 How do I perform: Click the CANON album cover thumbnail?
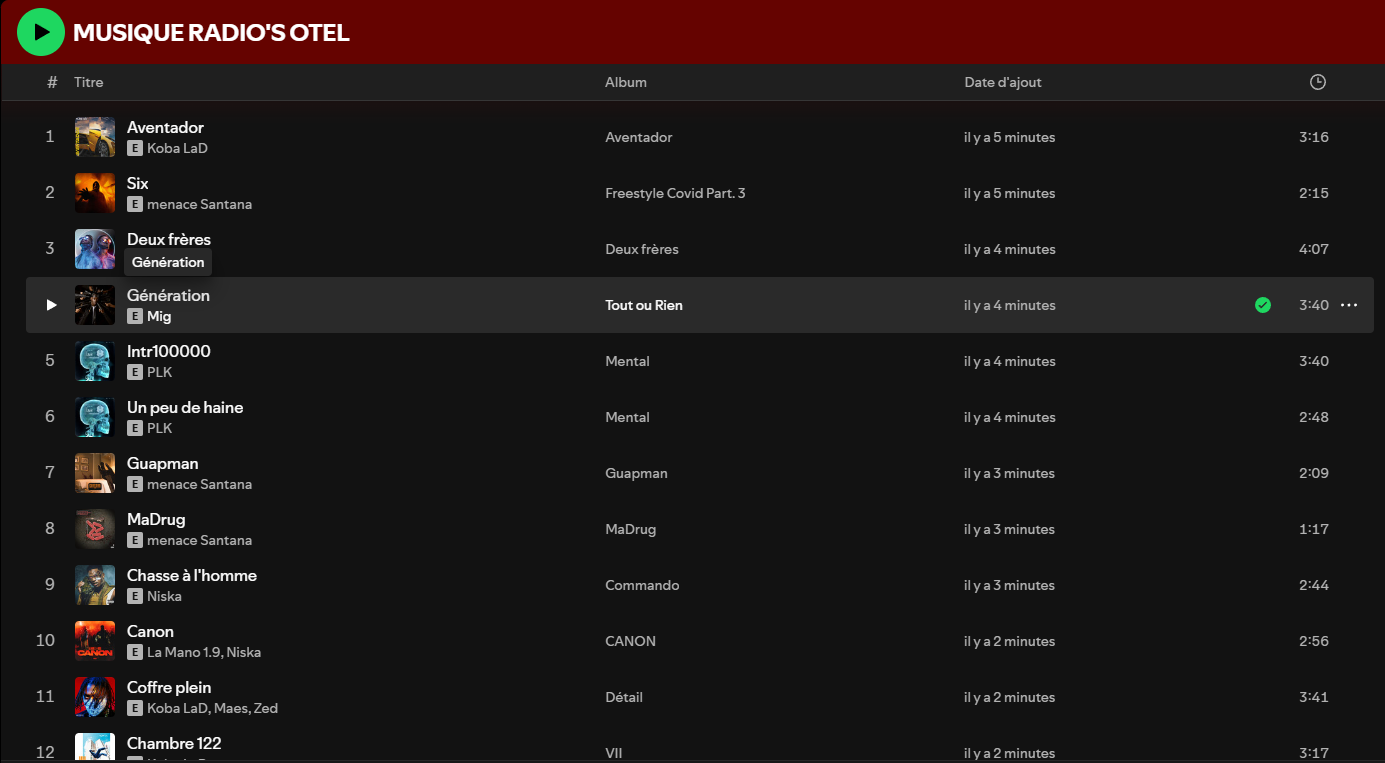[95, 641]
